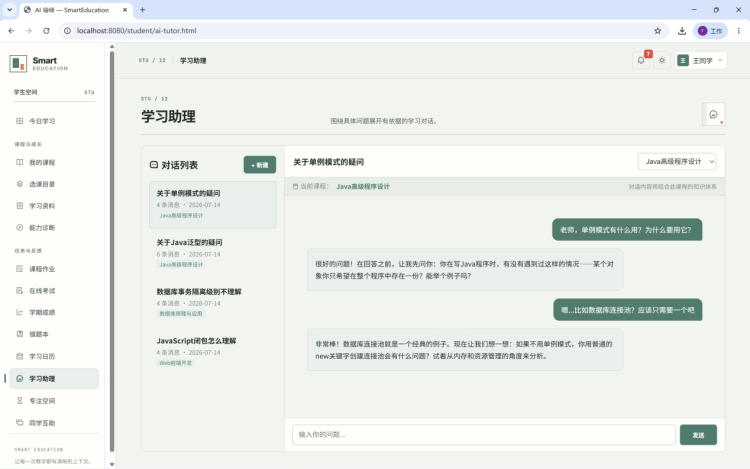
Task: Click the 学期成绩 chart icon
Action: [20, 312]
